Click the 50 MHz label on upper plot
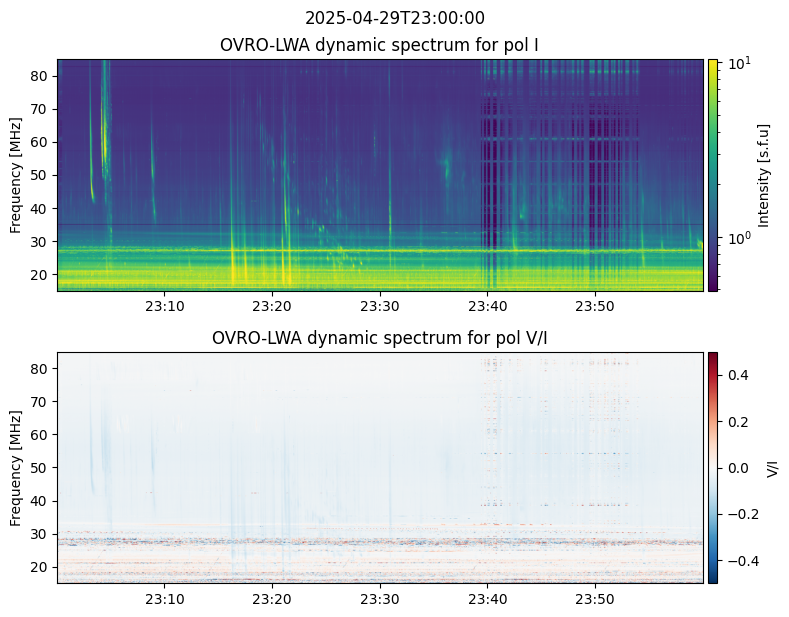This screenshot has width=789, height=617. click(40, 176)
